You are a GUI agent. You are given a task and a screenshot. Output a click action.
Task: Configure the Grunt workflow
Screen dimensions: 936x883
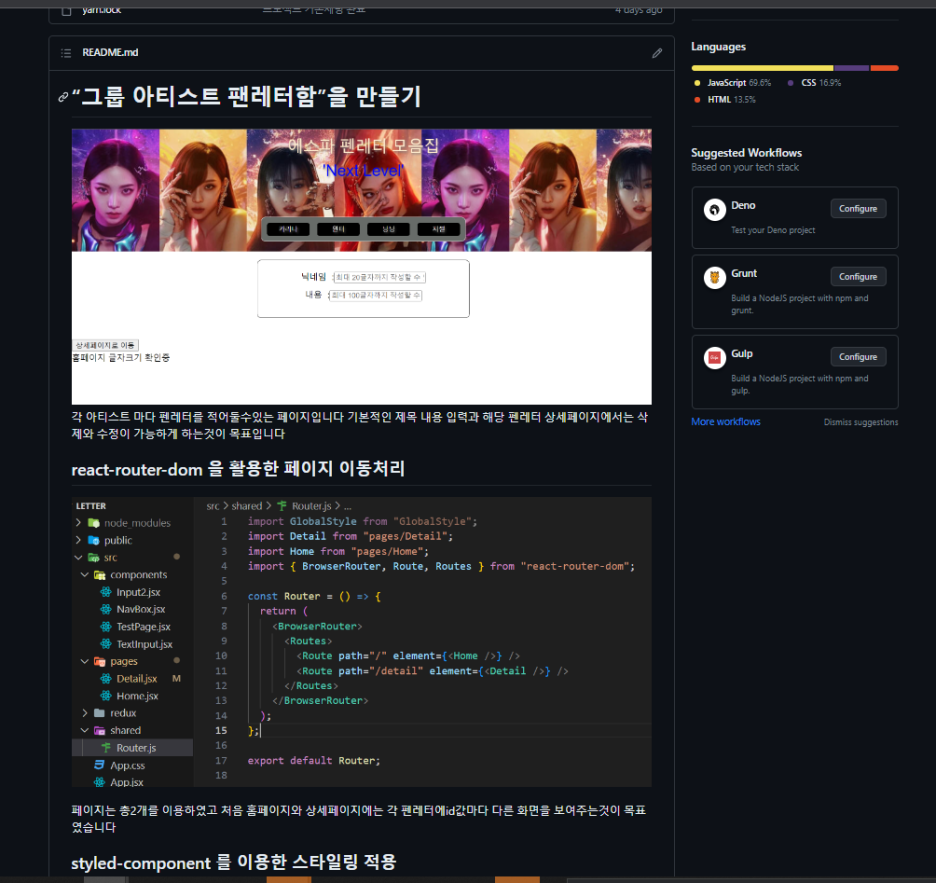coord(858,276)
